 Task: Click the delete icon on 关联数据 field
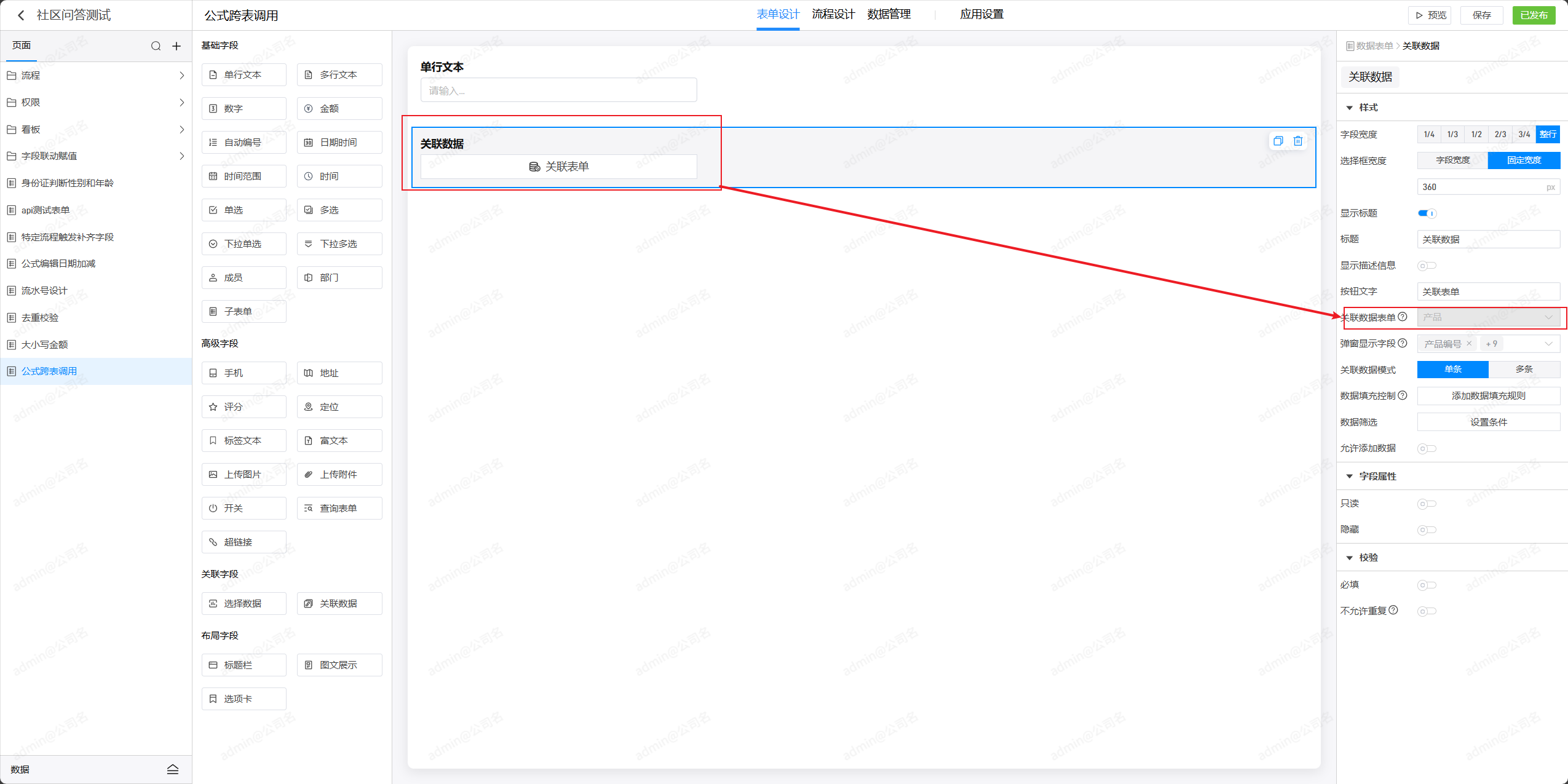[1297, 141]
